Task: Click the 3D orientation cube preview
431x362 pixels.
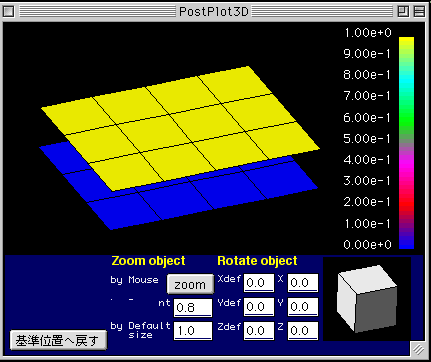Action: pos(367,299)
